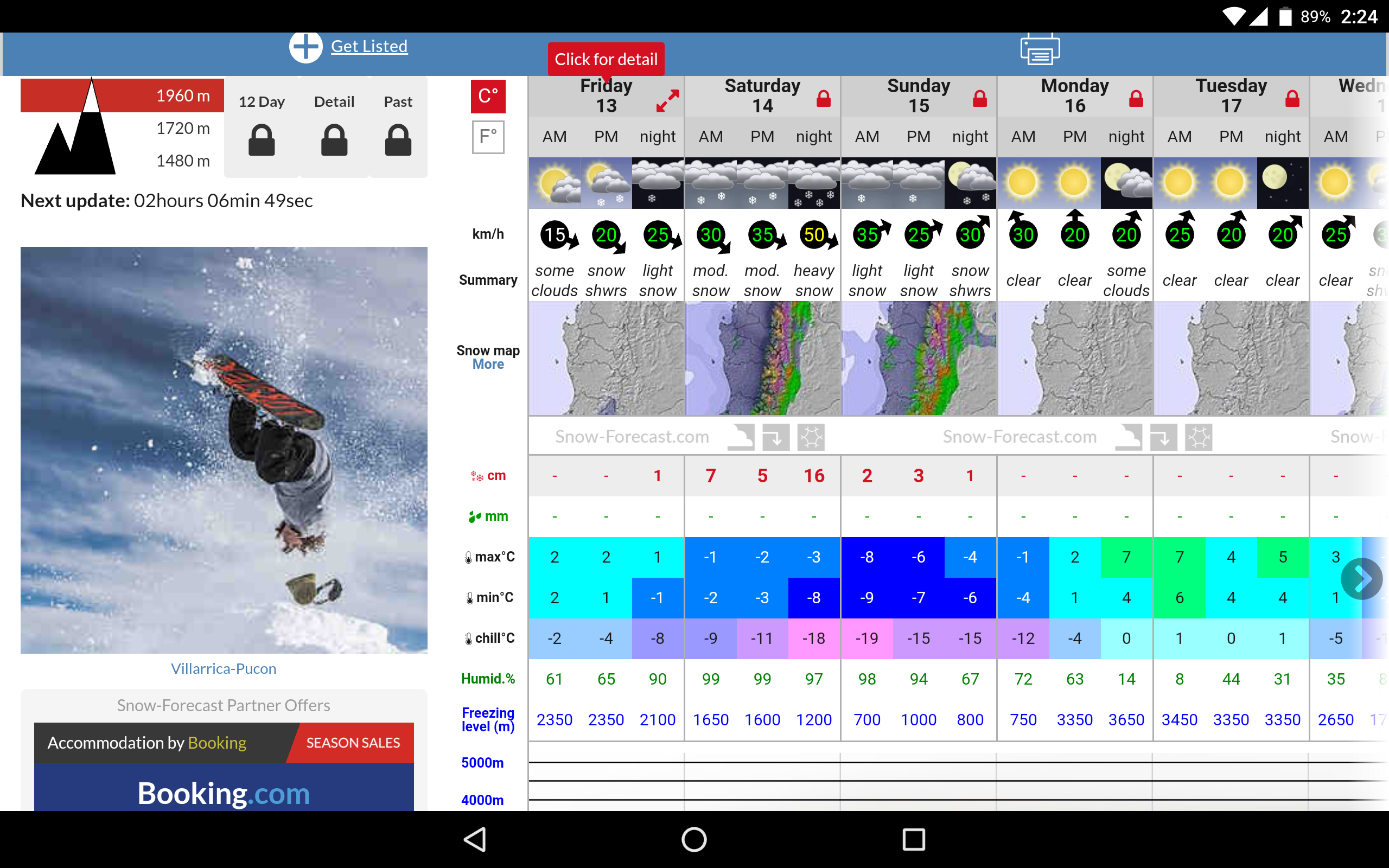Select Celsius temperature unit

(488, 96)
